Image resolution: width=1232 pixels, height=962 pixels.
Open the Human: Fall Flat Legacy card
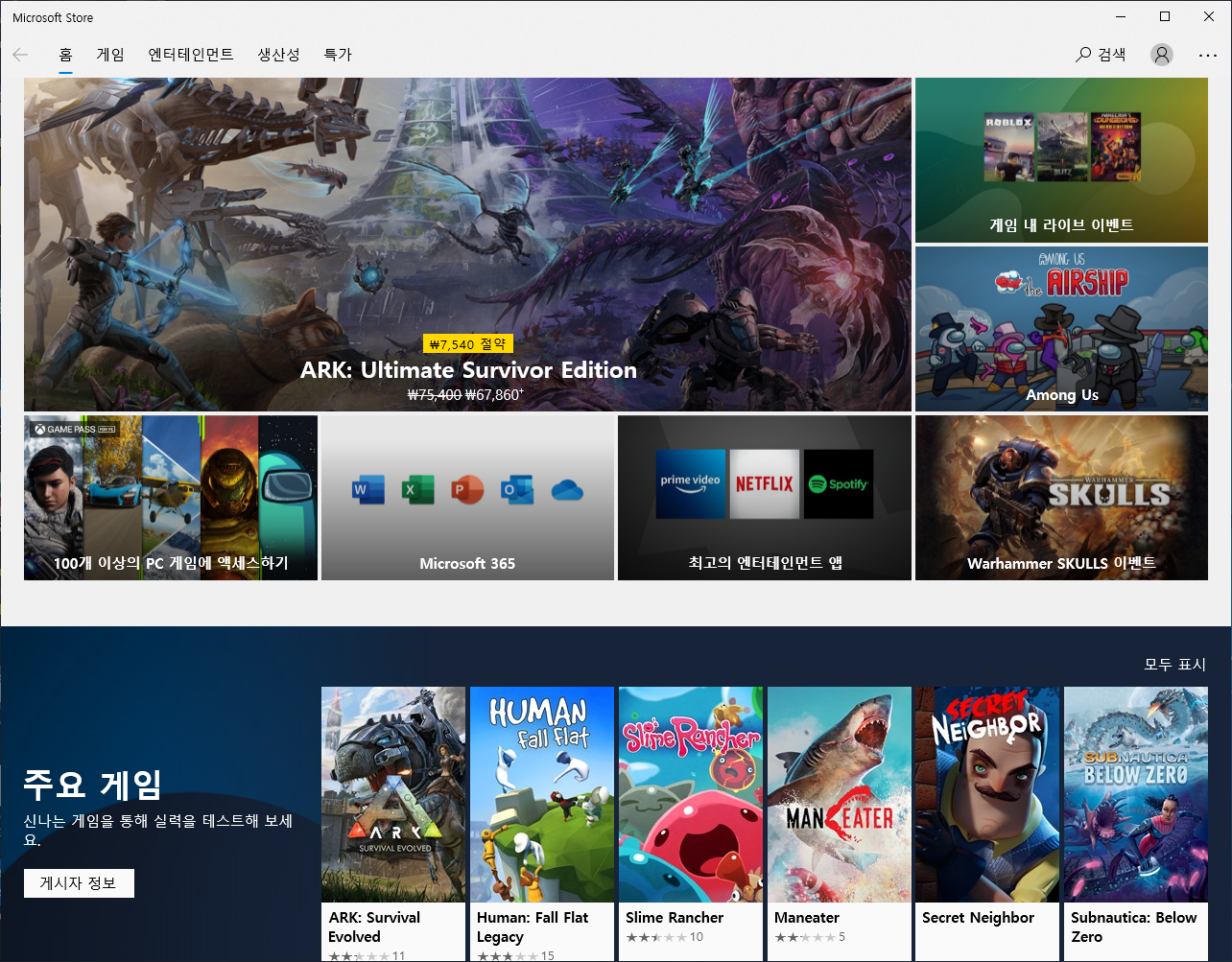coord(542,824)
